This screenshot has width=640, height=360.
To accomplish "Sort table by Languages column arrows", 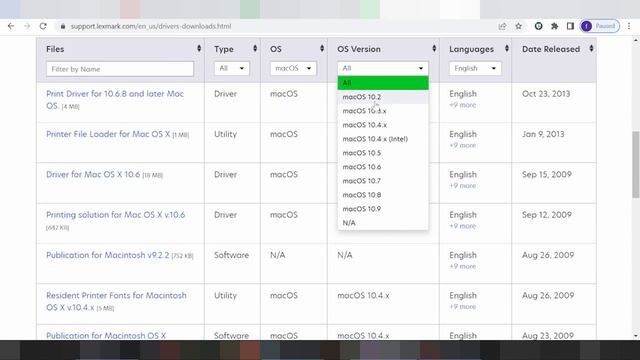I will [x=507, y=49].
